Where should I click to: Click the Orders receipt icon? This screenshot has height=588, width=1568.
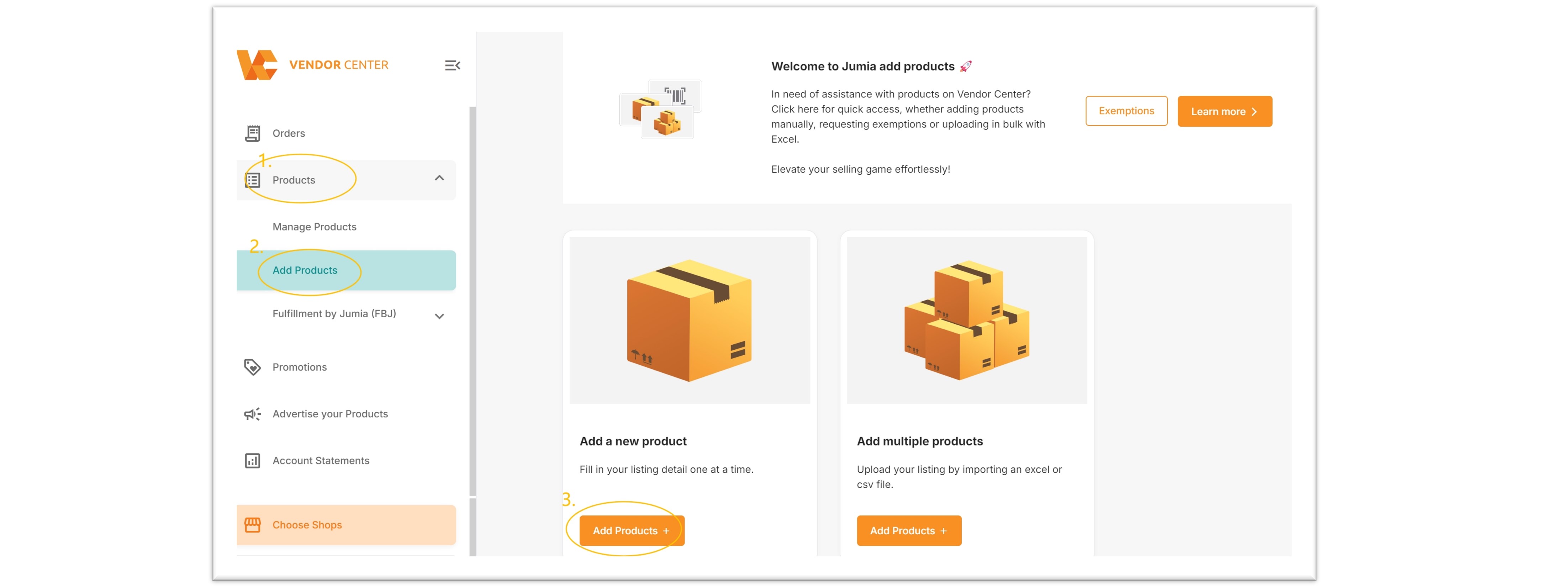click(x=253, y=133)
